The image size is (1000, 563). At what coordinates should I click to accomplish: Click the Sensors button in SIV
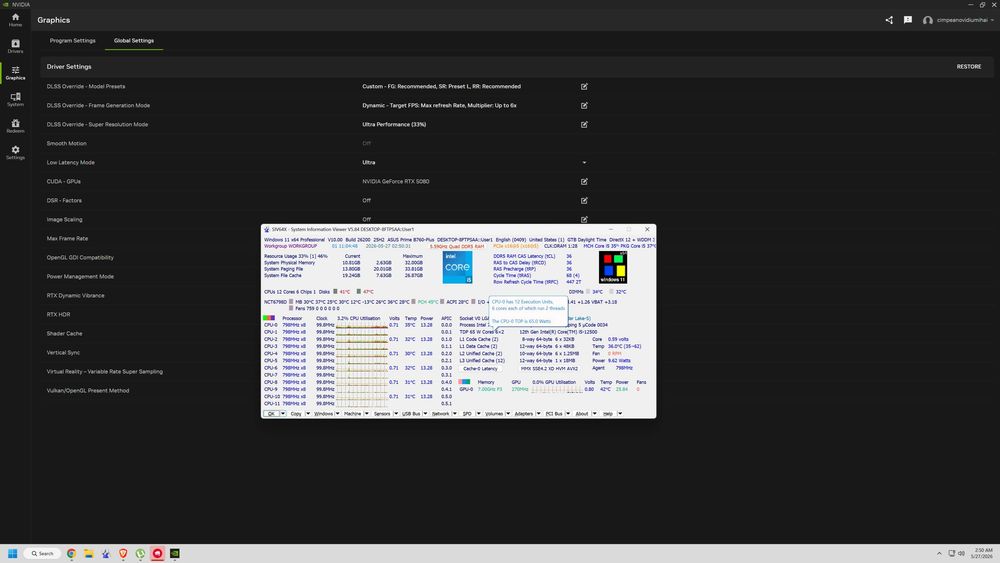tap(382, 414)
